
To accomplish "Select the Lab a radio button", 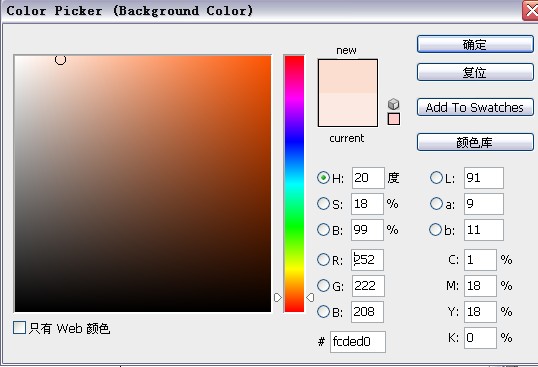I will pyautogui.click(x=436, y=204).
